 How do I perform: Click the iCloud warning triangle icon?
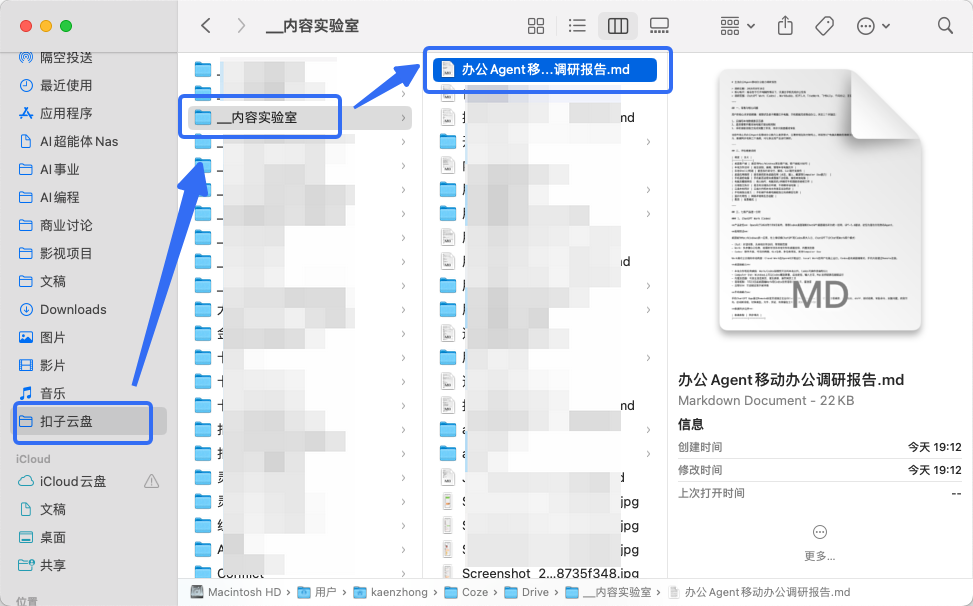(151, 481)
